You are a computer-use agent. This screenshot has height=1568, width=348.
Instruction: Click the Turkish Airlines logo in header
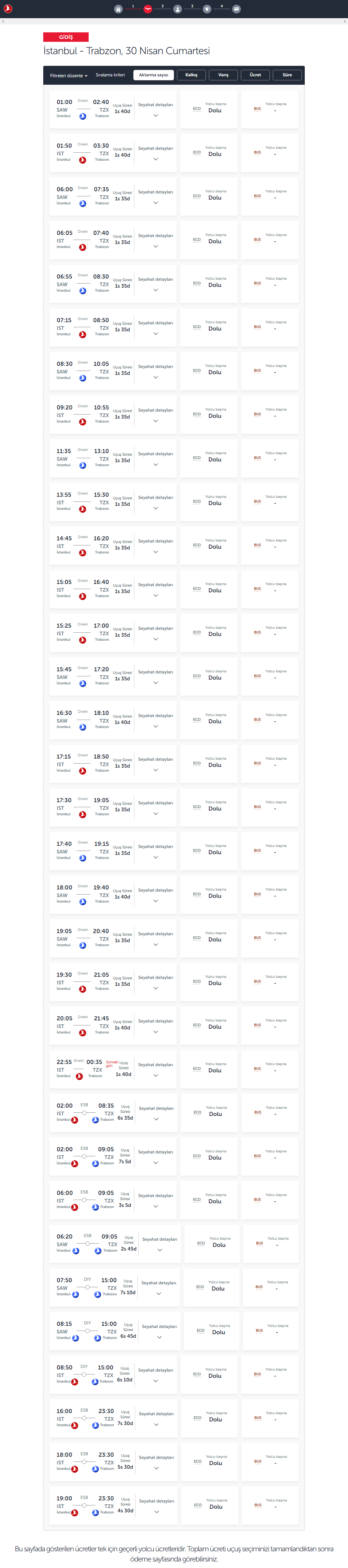[8, 8]
